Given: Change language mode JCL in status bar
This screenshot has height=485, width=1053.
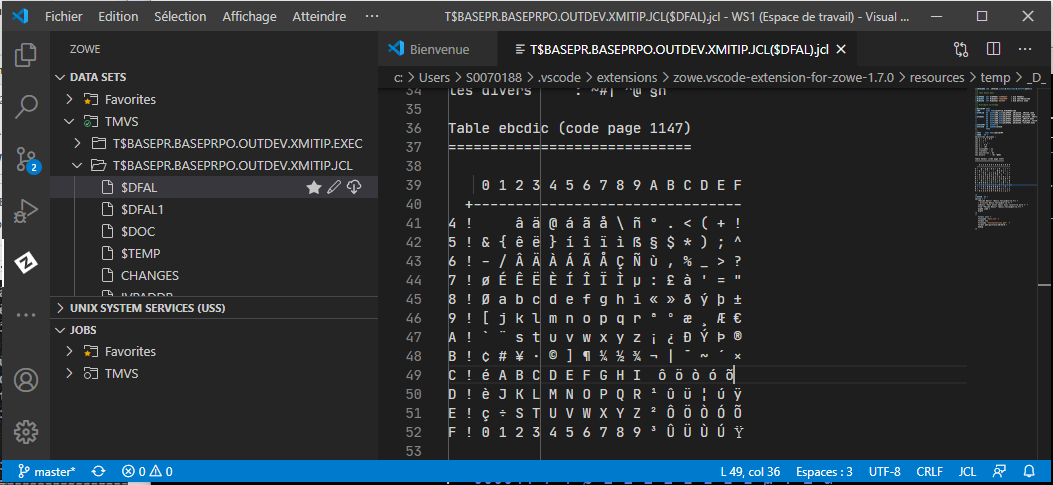Looking at the screenshot, I should click(967, 471).
